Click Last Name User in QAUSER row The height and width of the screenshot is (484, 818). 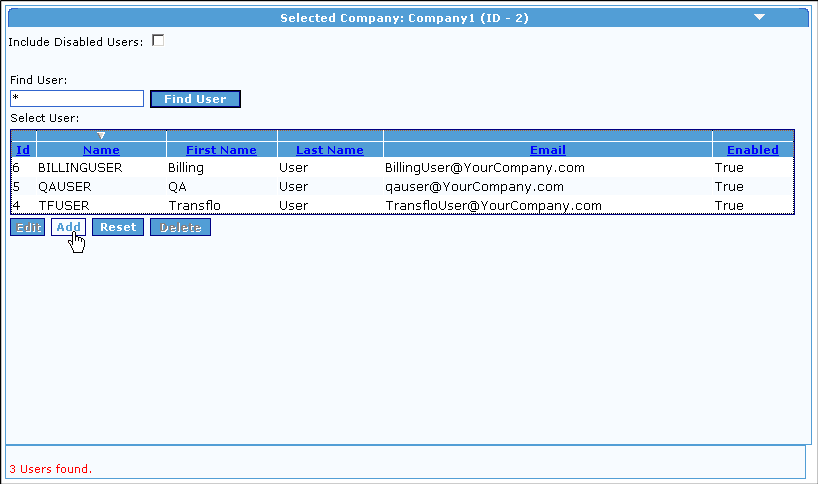(293, 187)
